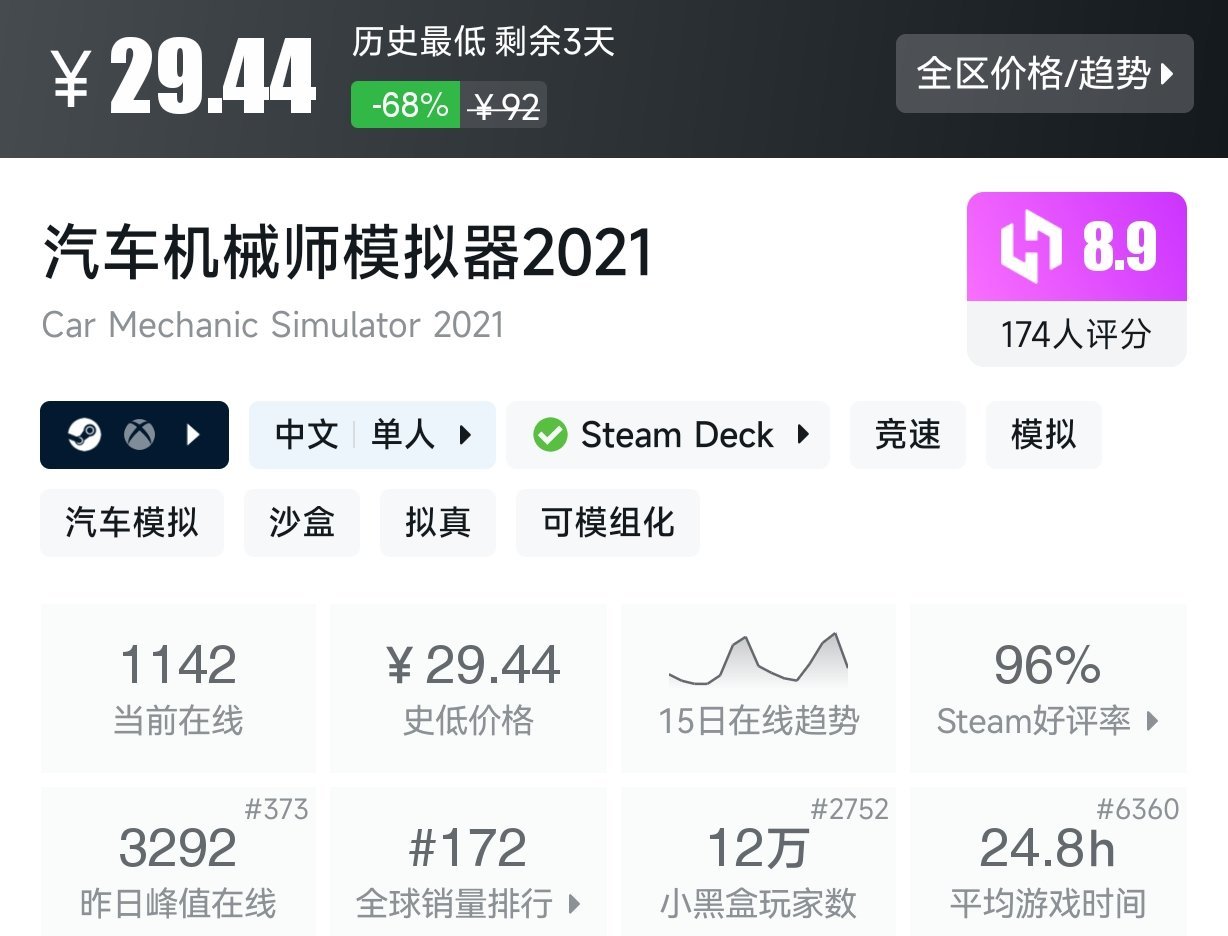Click the struck-through ¥92 original price

click(505, 105)
